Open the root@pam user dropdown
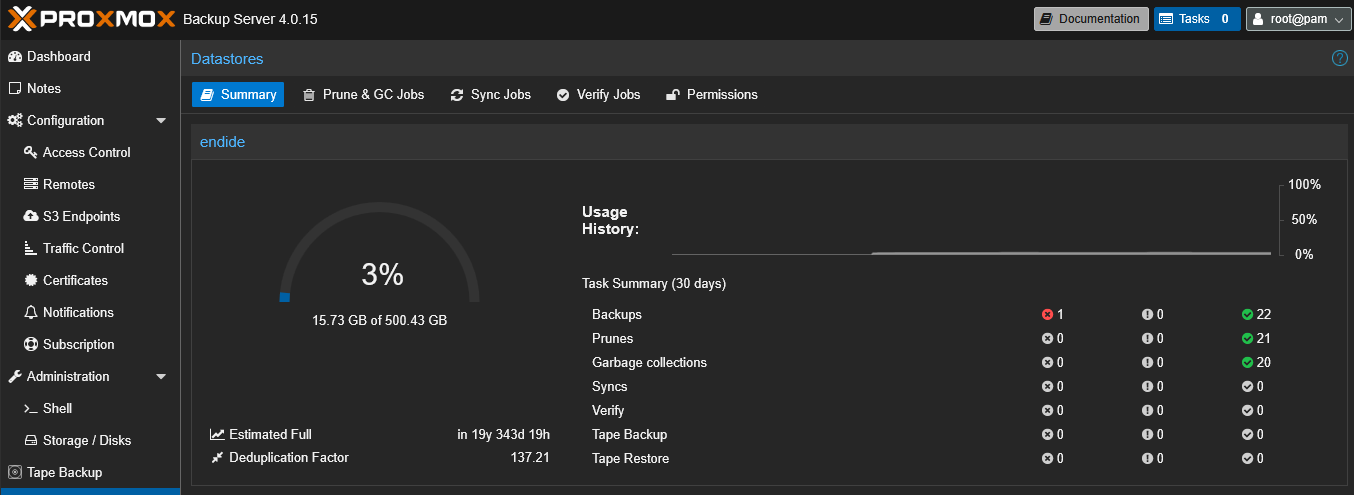The height and width of the screenshot is (495, 1354). (1298, 19)
